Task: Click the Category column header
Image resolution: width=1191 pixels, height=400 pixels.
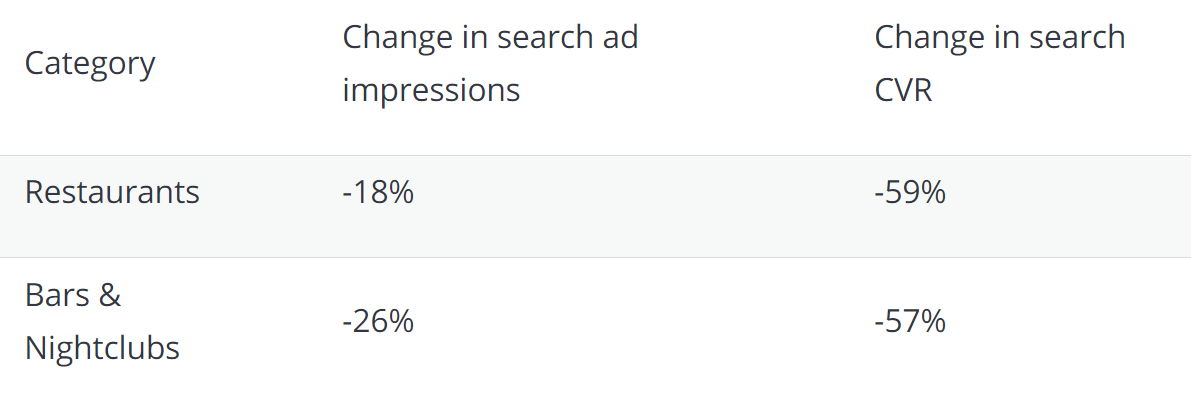Action: pyautogui.click(x=90, y=64)
